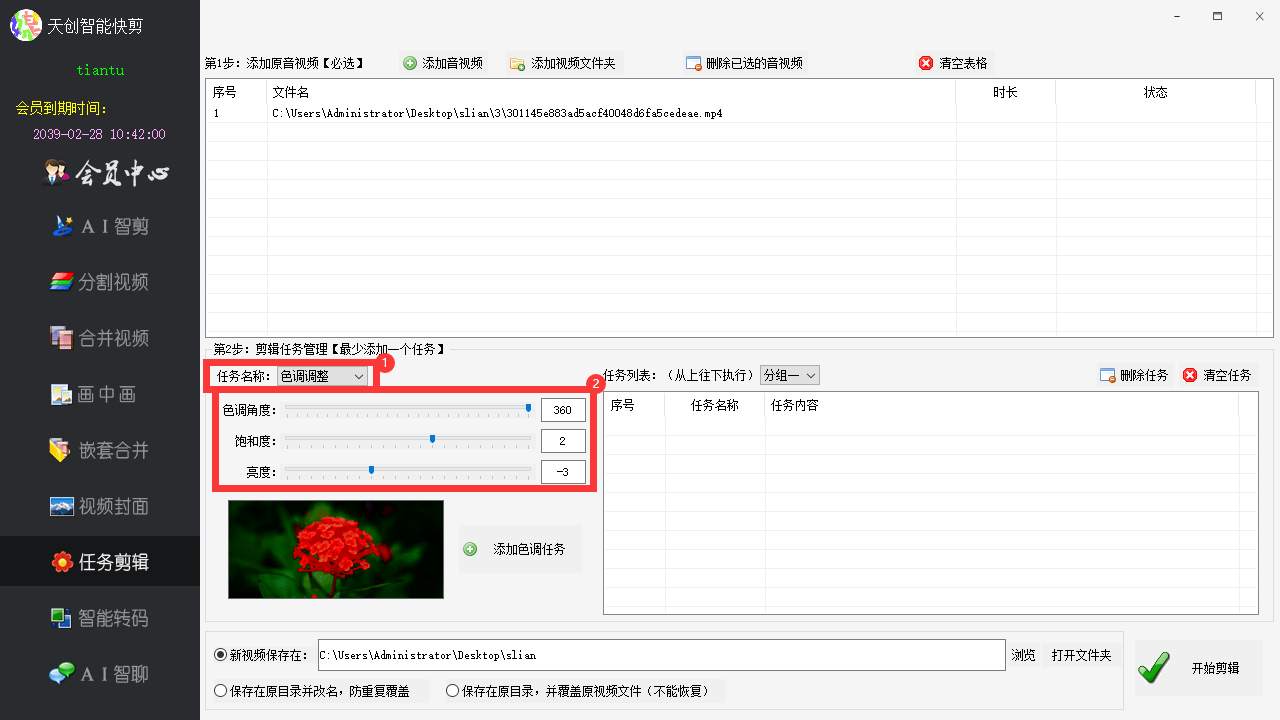
Task: Select the 合并视频 icon
Action: tap(62, 338)
